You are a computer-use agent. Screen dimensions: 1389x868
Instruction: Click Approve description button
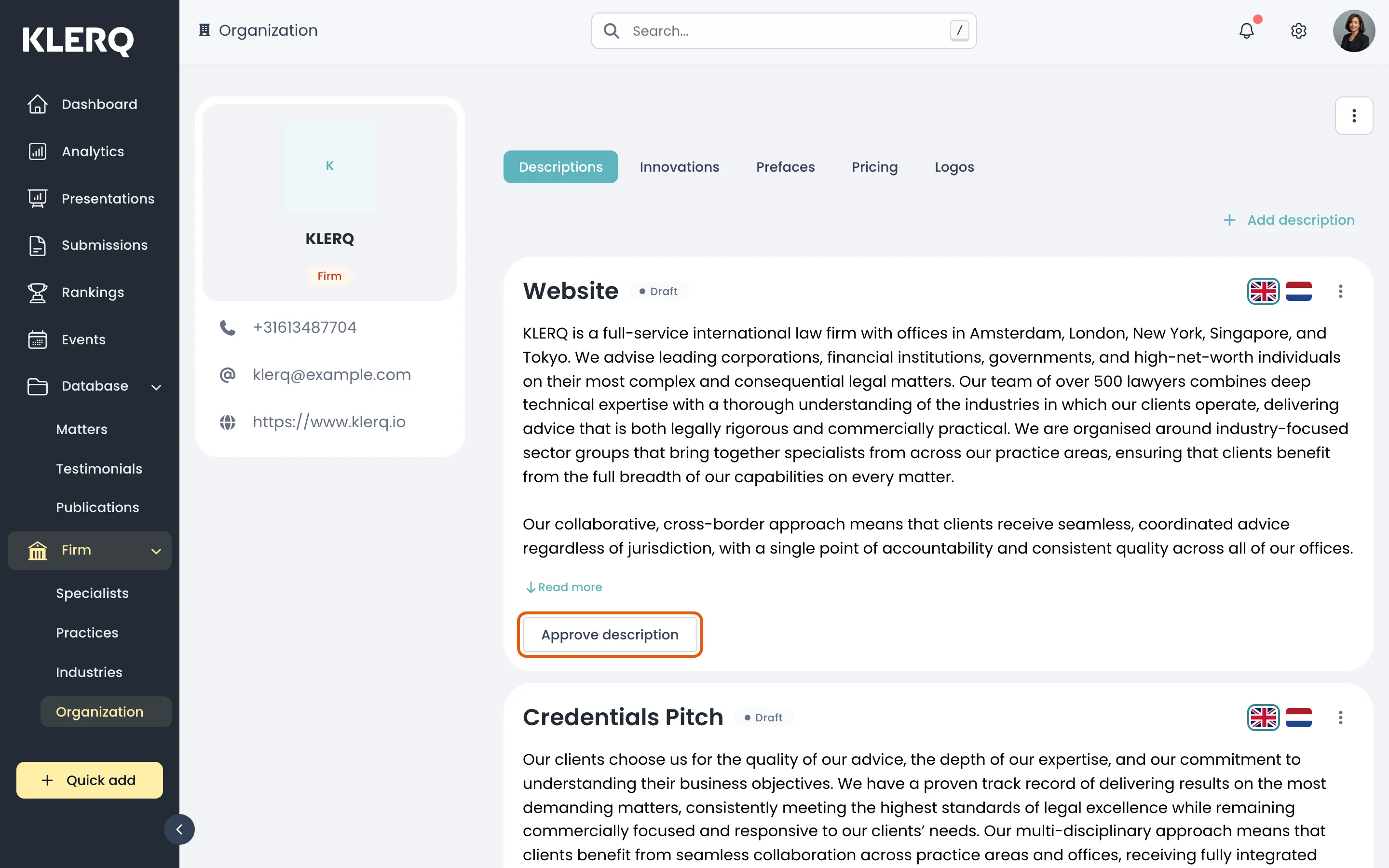click(610, 634)
